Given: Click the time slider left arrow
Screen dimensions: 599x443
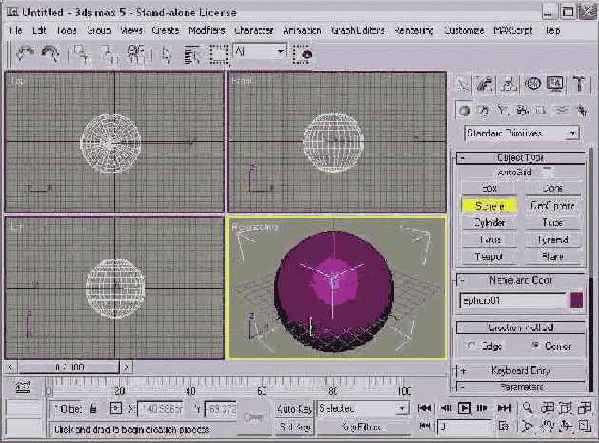Looking at the screenshot, I should [11, 367].
